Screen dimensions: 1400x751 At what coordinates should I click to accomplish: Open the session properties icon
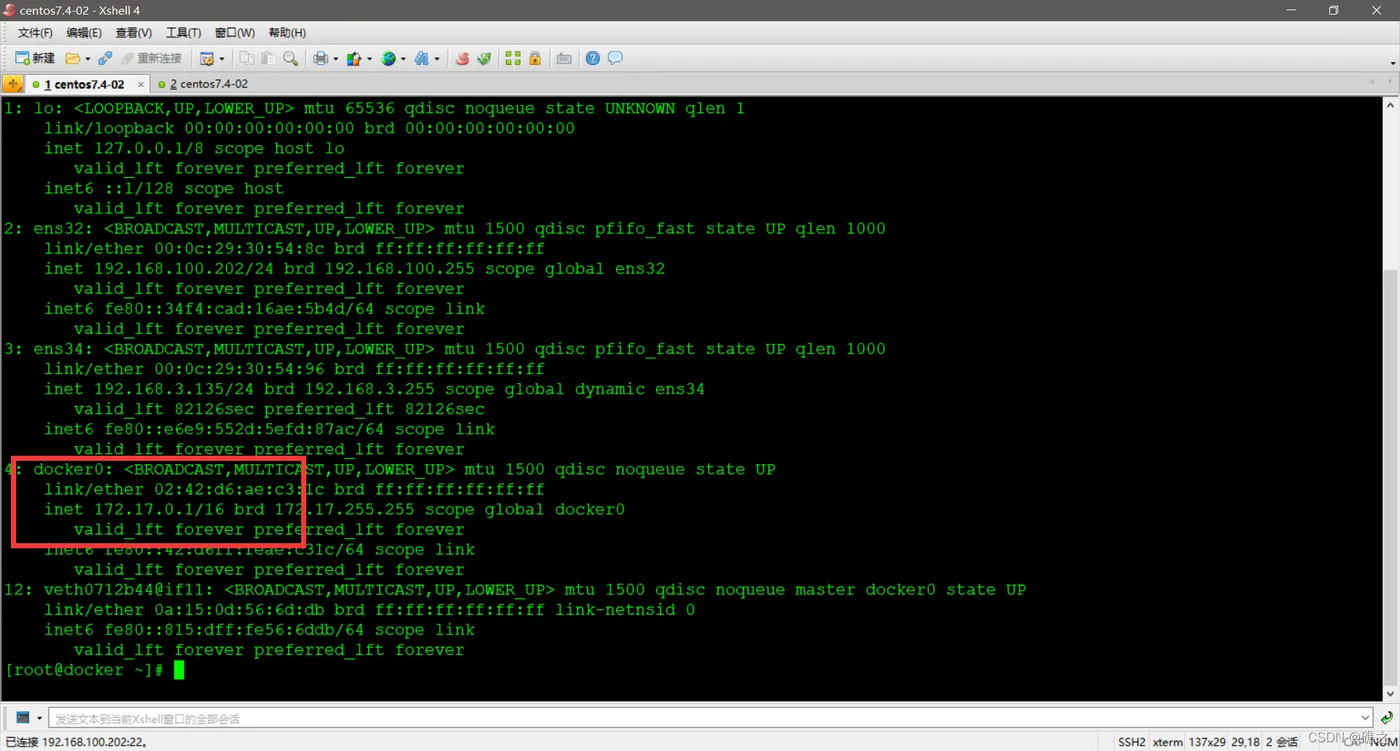[x=207, y=58]
